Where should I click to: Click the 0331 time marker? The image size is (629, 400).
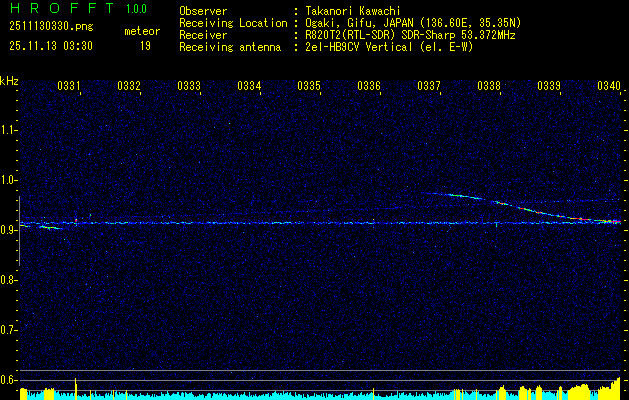tap(69, 86)
